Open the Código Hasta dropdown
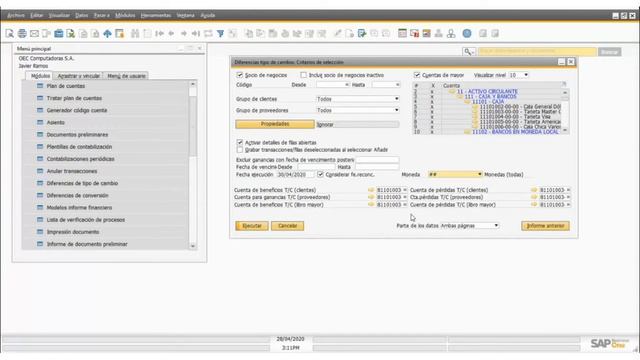640x360 pixels. [398, 85]
